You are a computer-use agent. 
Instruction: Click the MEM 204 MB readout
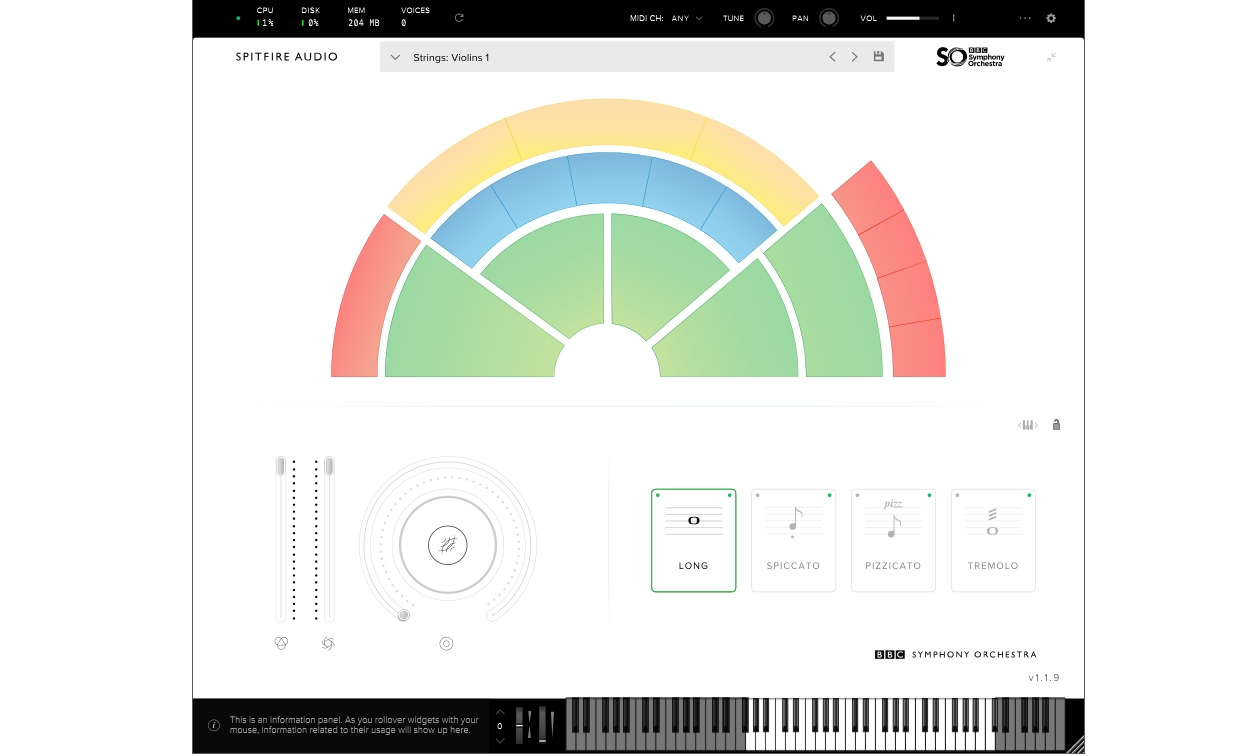point(363,17)
